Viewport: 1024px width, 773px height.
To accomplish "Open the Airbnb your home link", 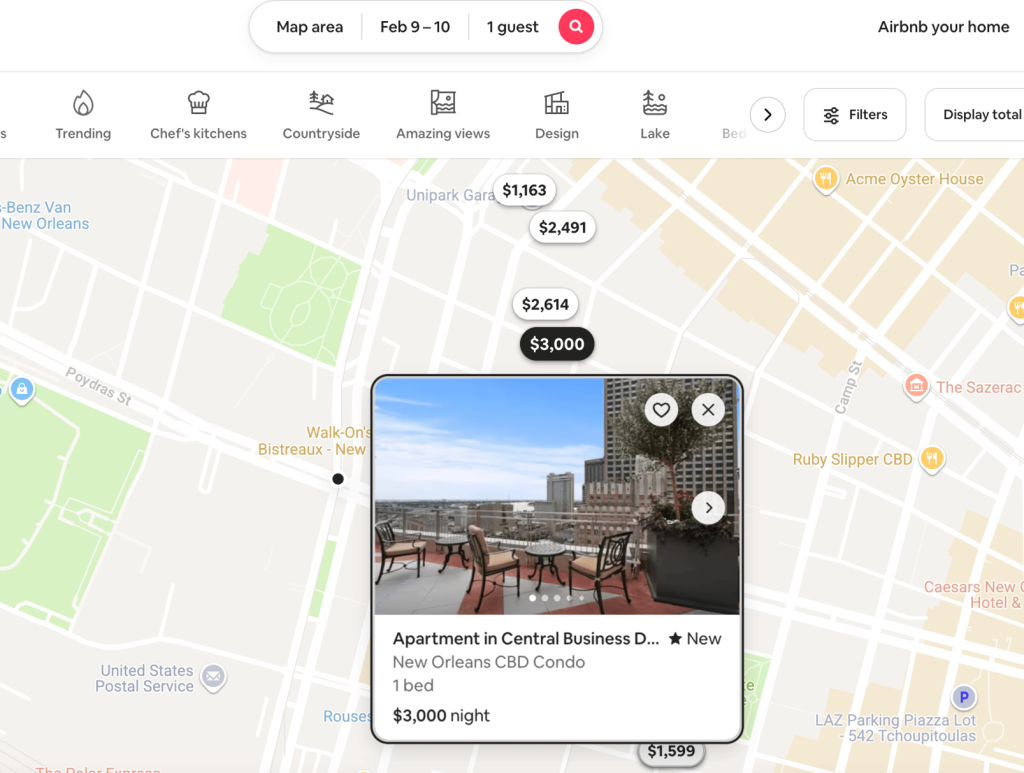I will [x=943, y=27].
